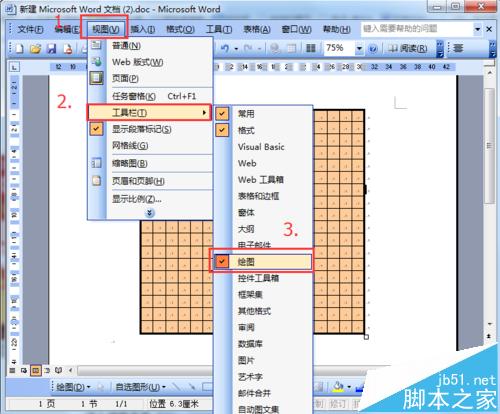Switch to Outline view button at bottom
The height and width of the screenshot is (414, 500).
coord(47,370)
